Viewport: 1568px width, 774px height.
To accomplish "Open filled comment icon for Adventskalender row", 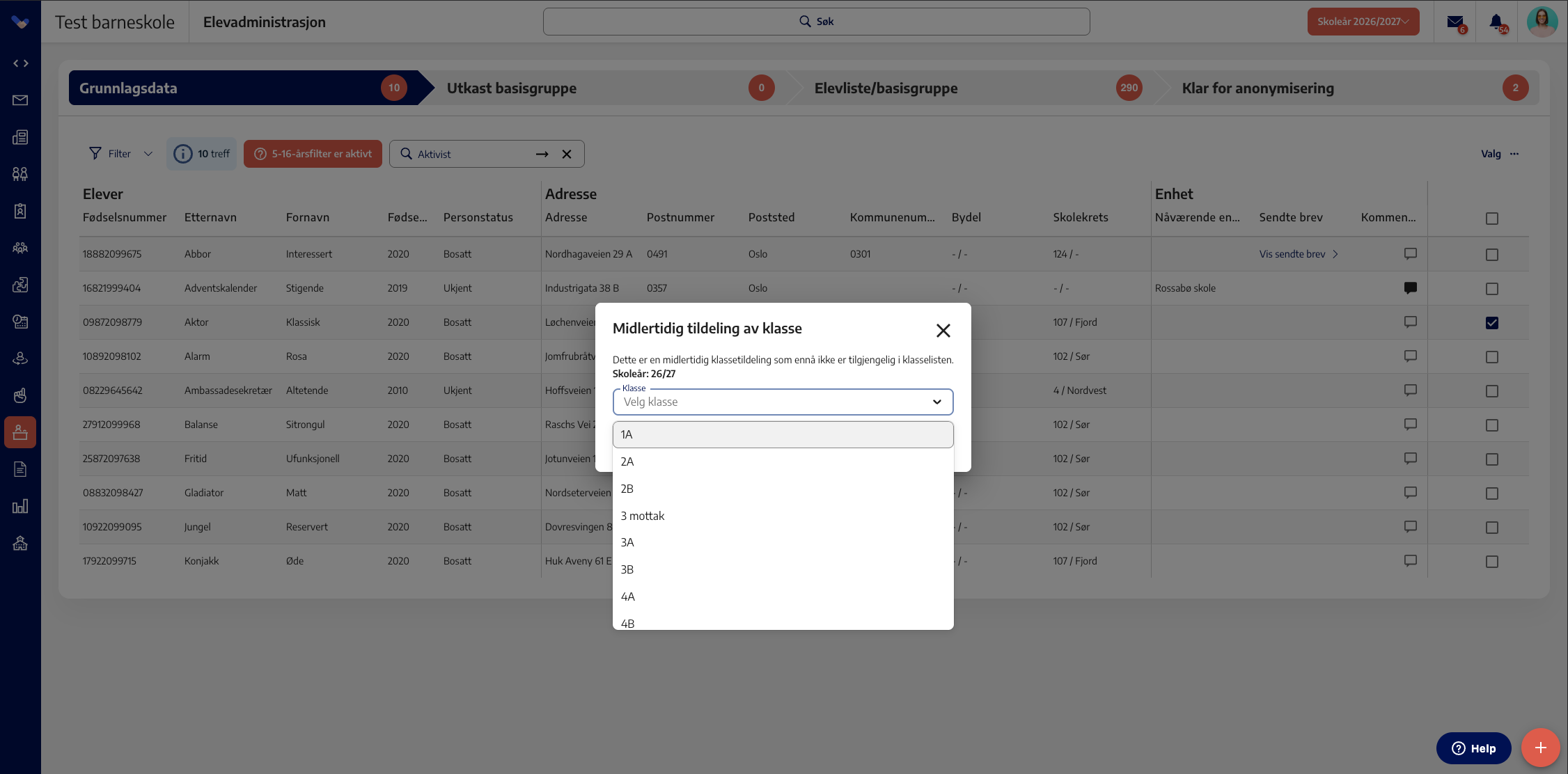I will coord(1411,288).
